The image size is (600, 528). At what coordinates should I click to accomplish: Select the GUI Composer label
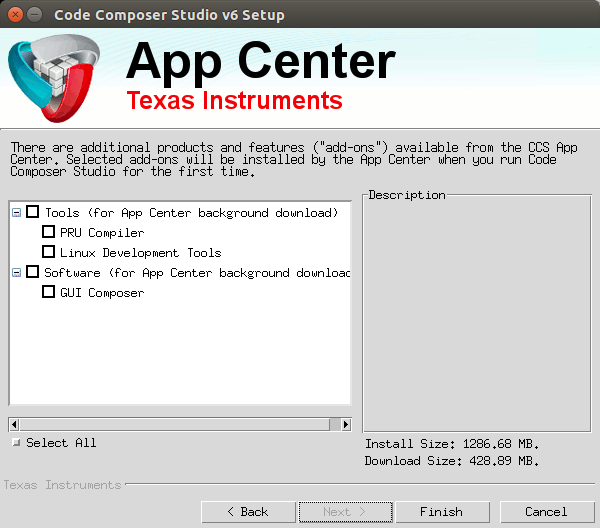coord(102,293)
